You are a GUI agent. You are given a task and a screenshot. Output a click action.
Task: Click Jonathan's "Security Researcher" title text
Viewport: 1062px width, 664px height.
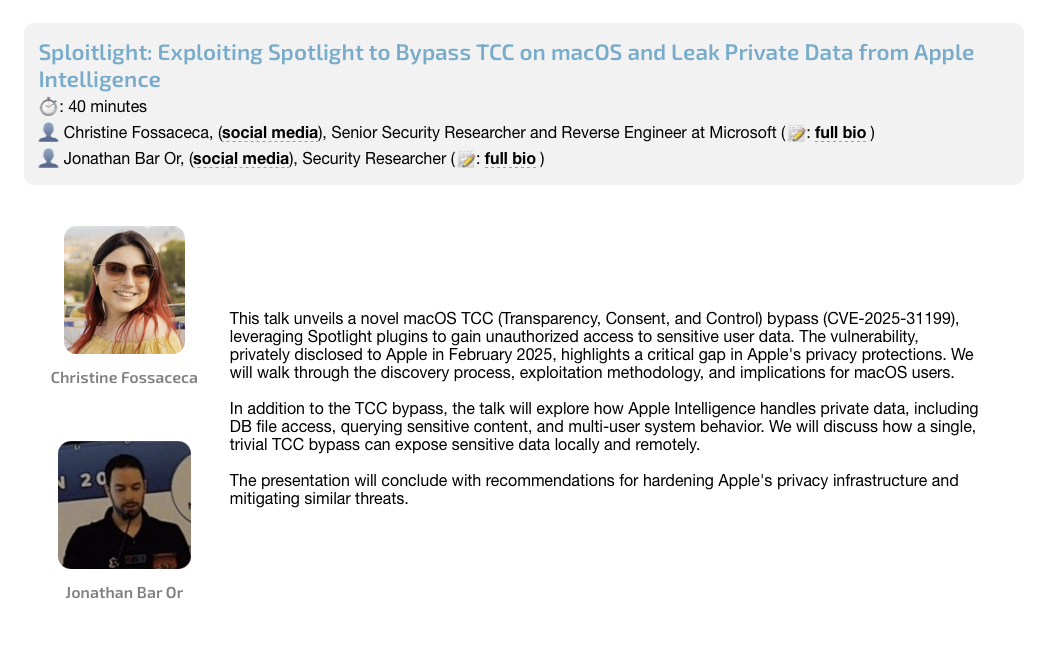(374, 159)
